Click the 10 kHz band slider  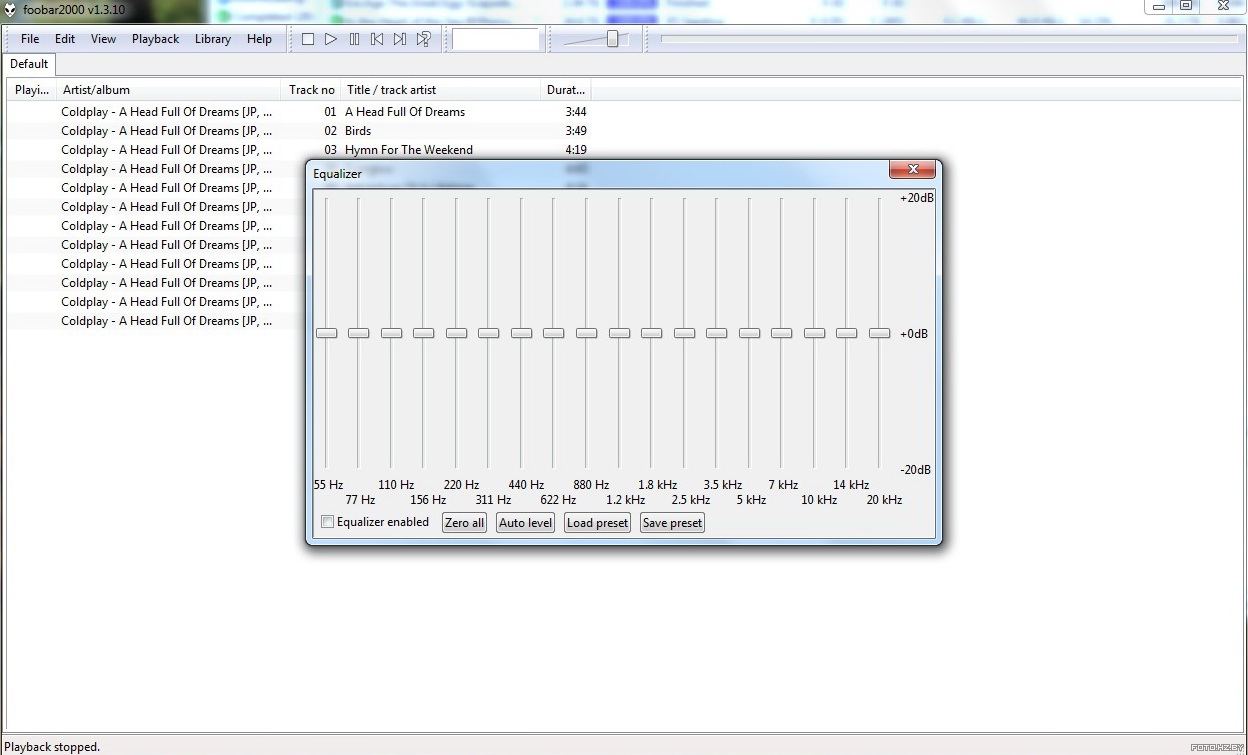(x=814, y=333)
